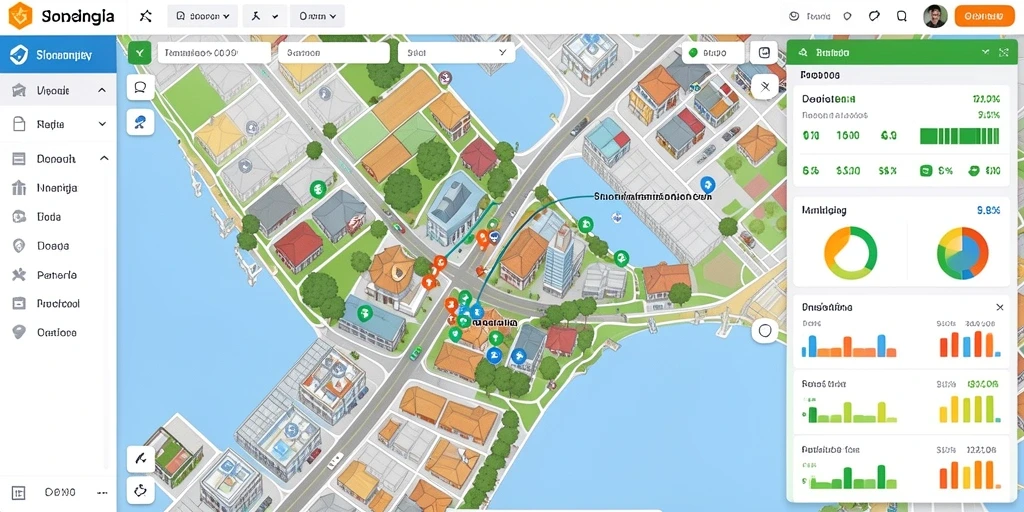Collapse the Uiooaie sidebar section chevron
This screenshot has width=1024, height=512.
click(102, 90)
